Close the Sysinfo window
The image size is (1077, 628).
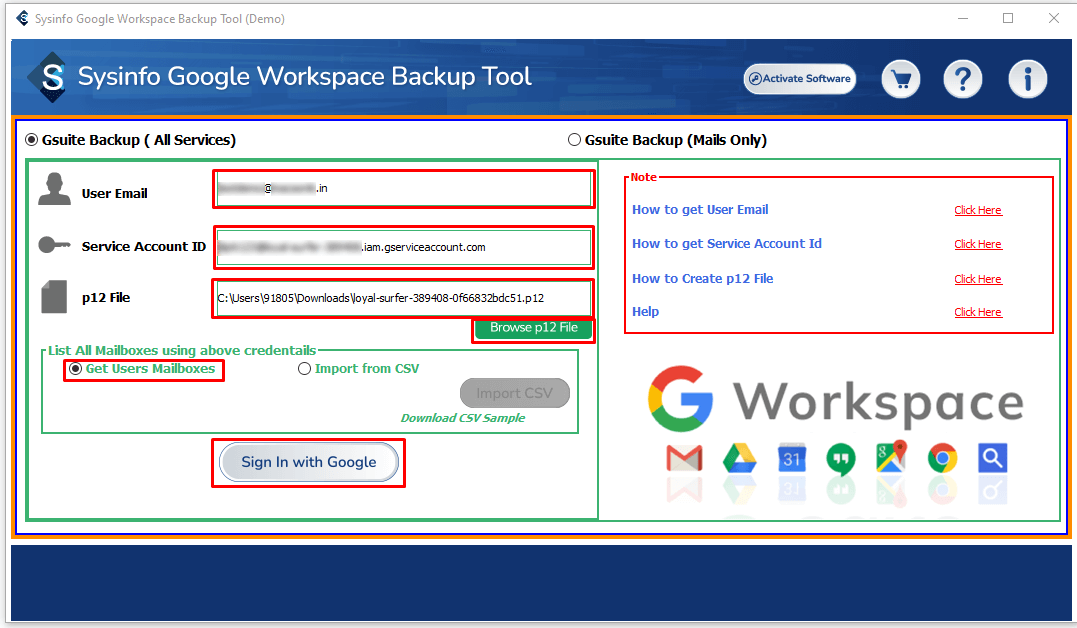click(x=1054, y=19)
